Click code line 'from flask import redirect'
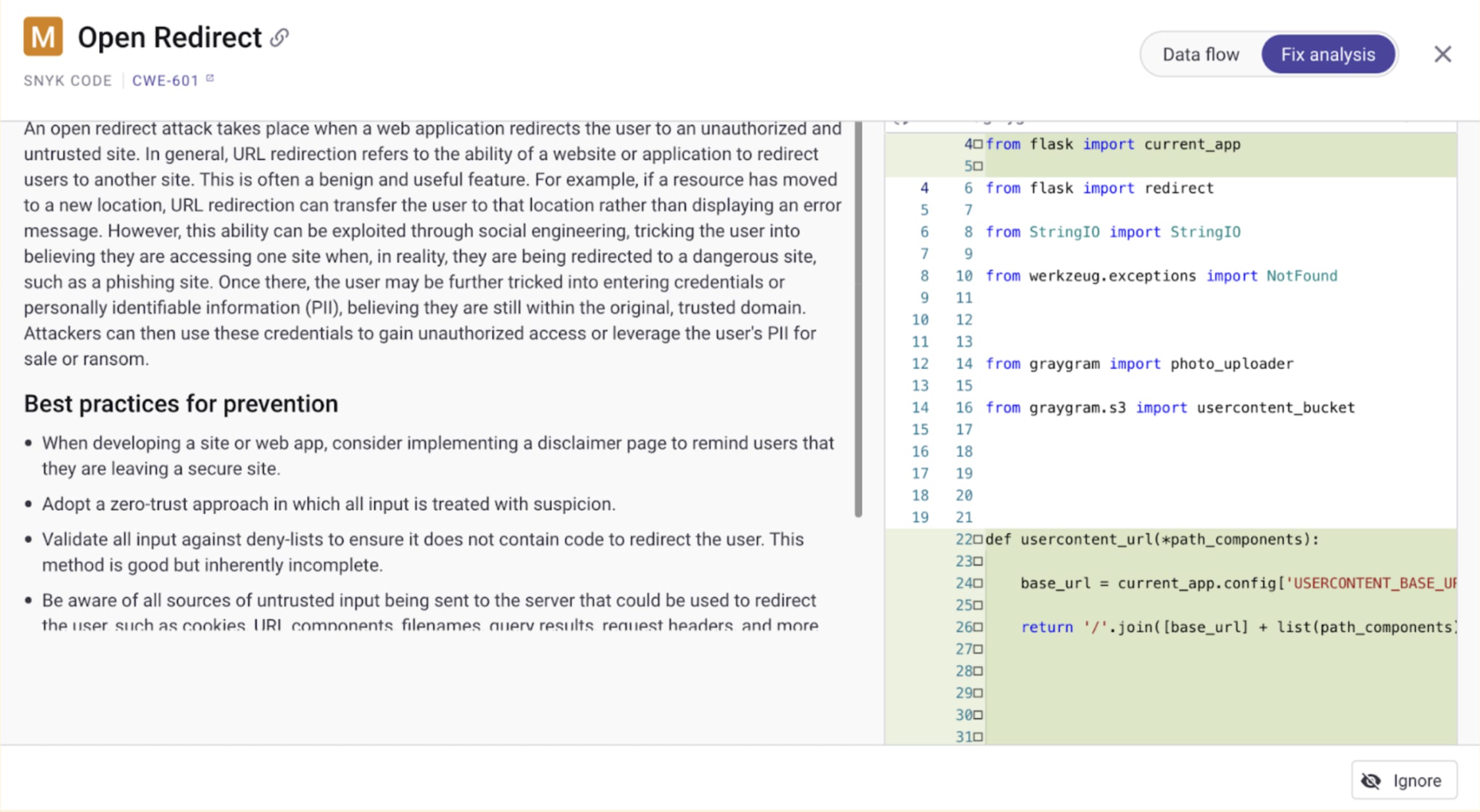This screenshot has height=812, width=1480. 1099,188
